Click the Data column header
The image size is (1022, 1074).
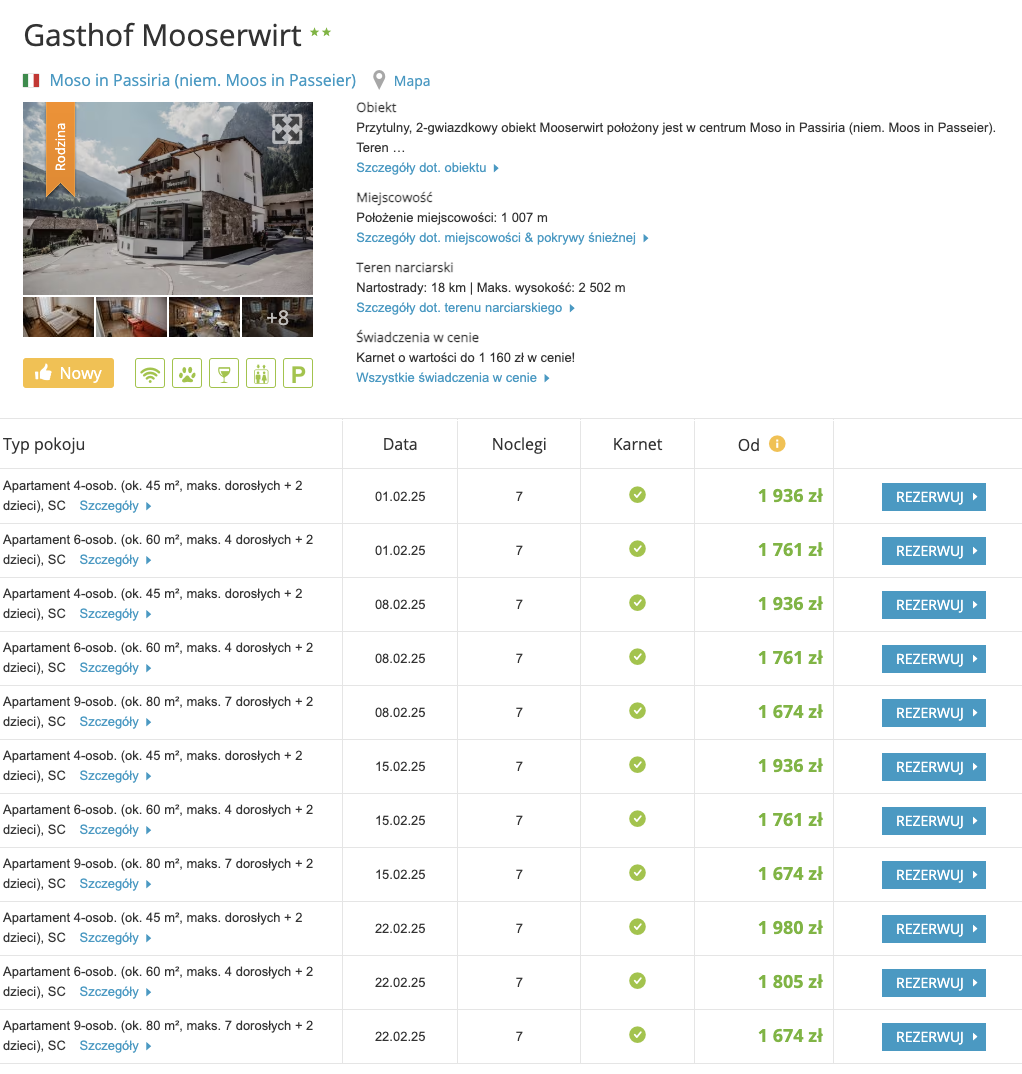(x=400, y=444)
